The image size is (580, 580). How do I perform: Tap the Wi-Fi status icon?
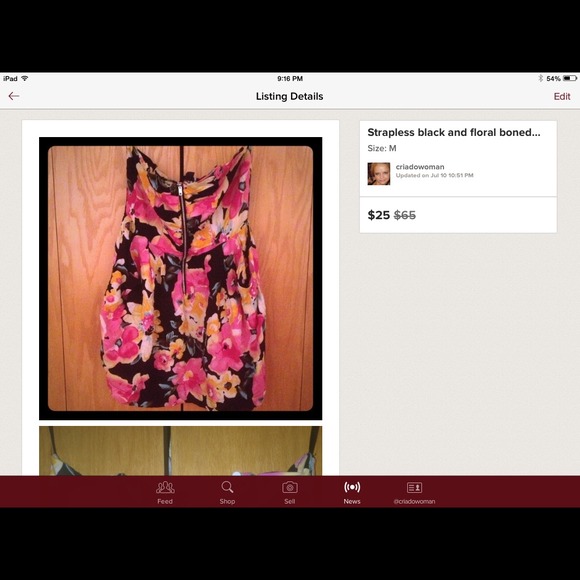click(x=25, y=78)
